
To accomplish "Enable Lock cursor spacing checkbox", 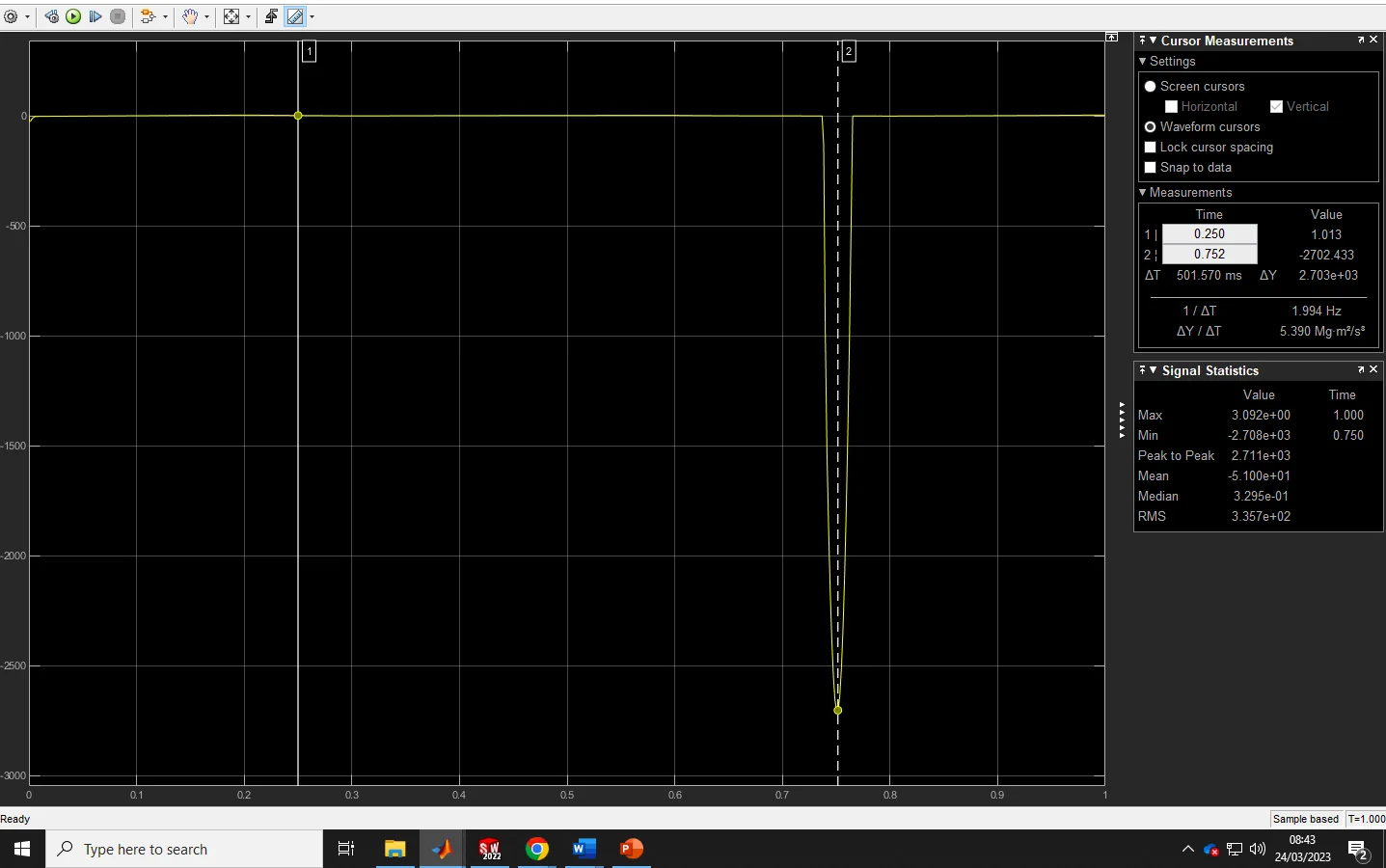I will click(1150, 148).
